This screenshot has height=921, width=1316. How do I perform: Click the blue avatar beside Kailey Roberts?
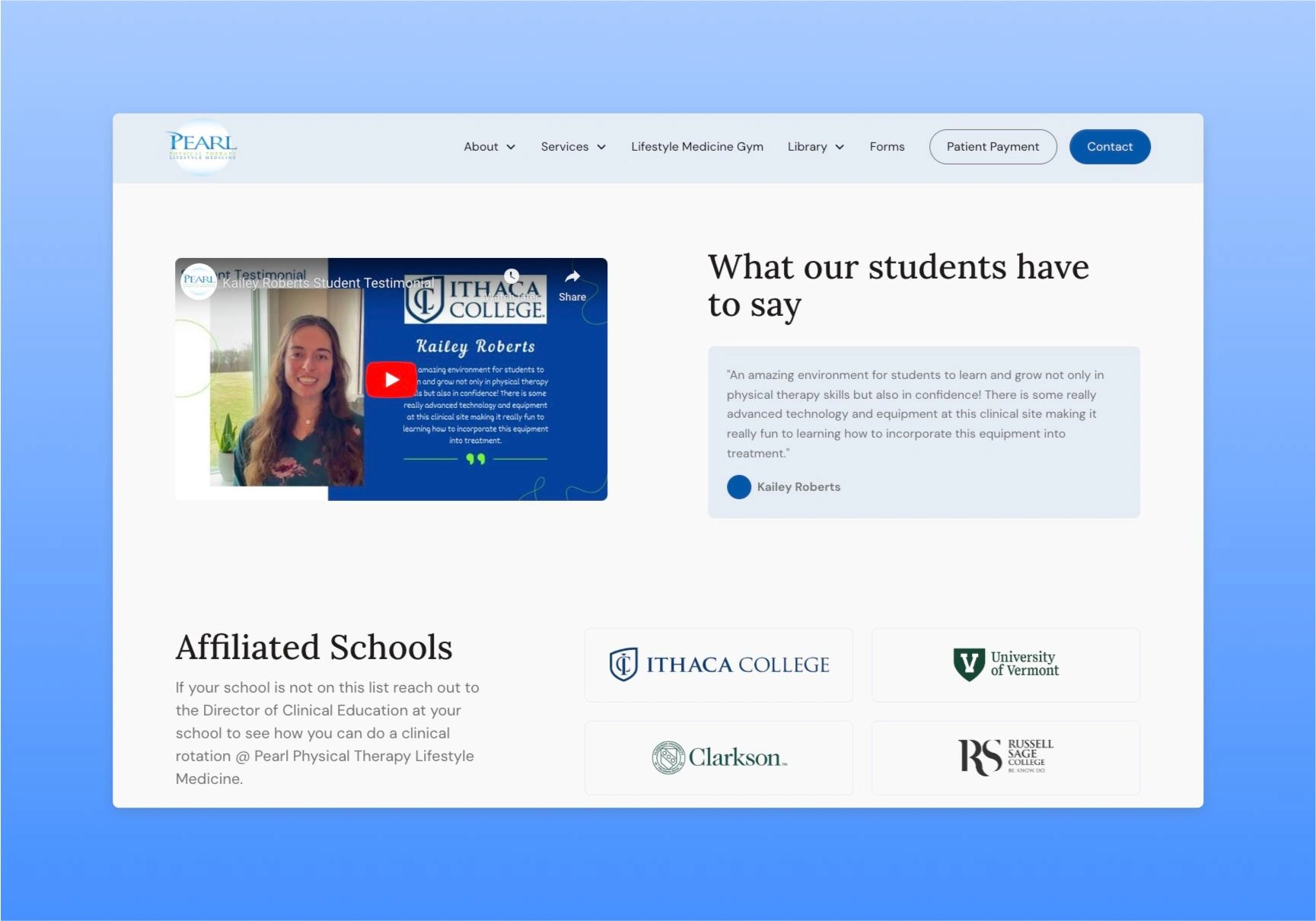tap(738, 487)
